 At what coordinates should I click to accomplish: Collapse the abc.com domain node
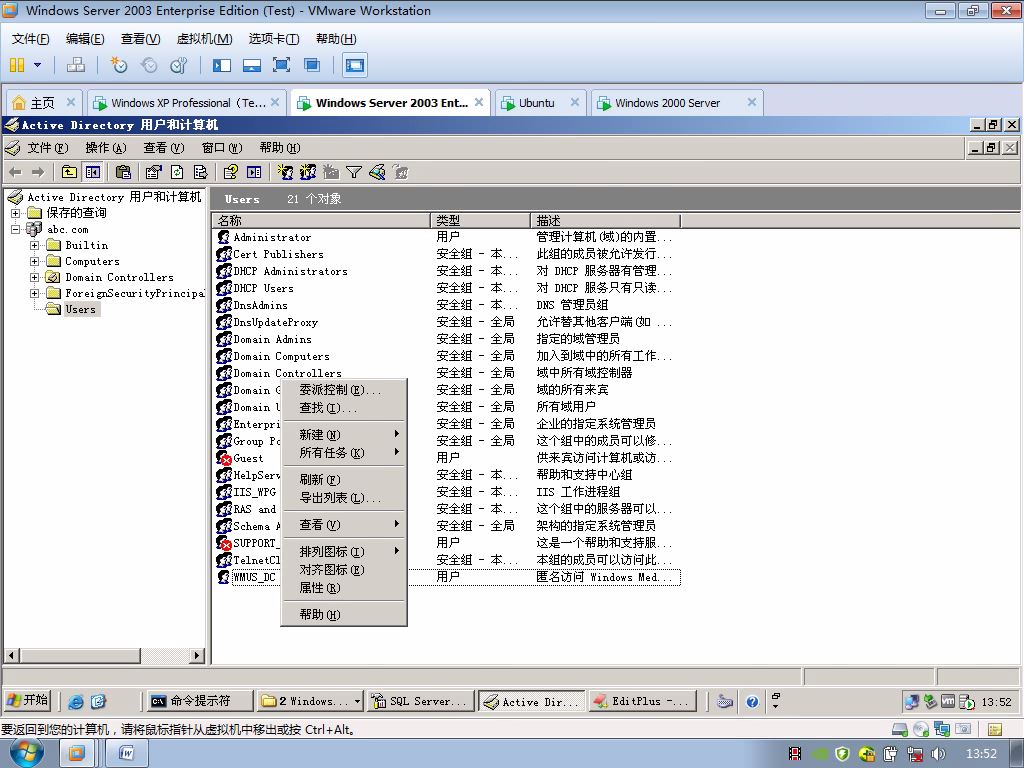point(16,229)
